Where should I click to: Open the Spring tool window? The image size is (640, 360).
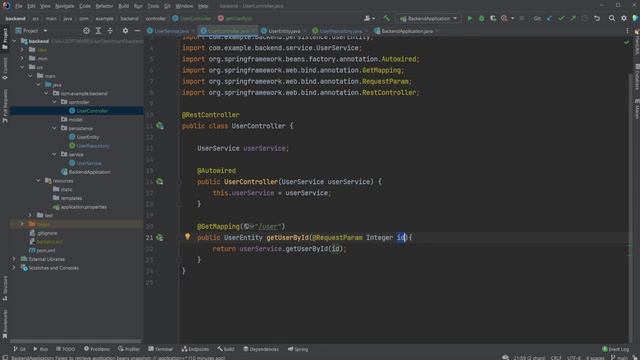pos(298,349)
